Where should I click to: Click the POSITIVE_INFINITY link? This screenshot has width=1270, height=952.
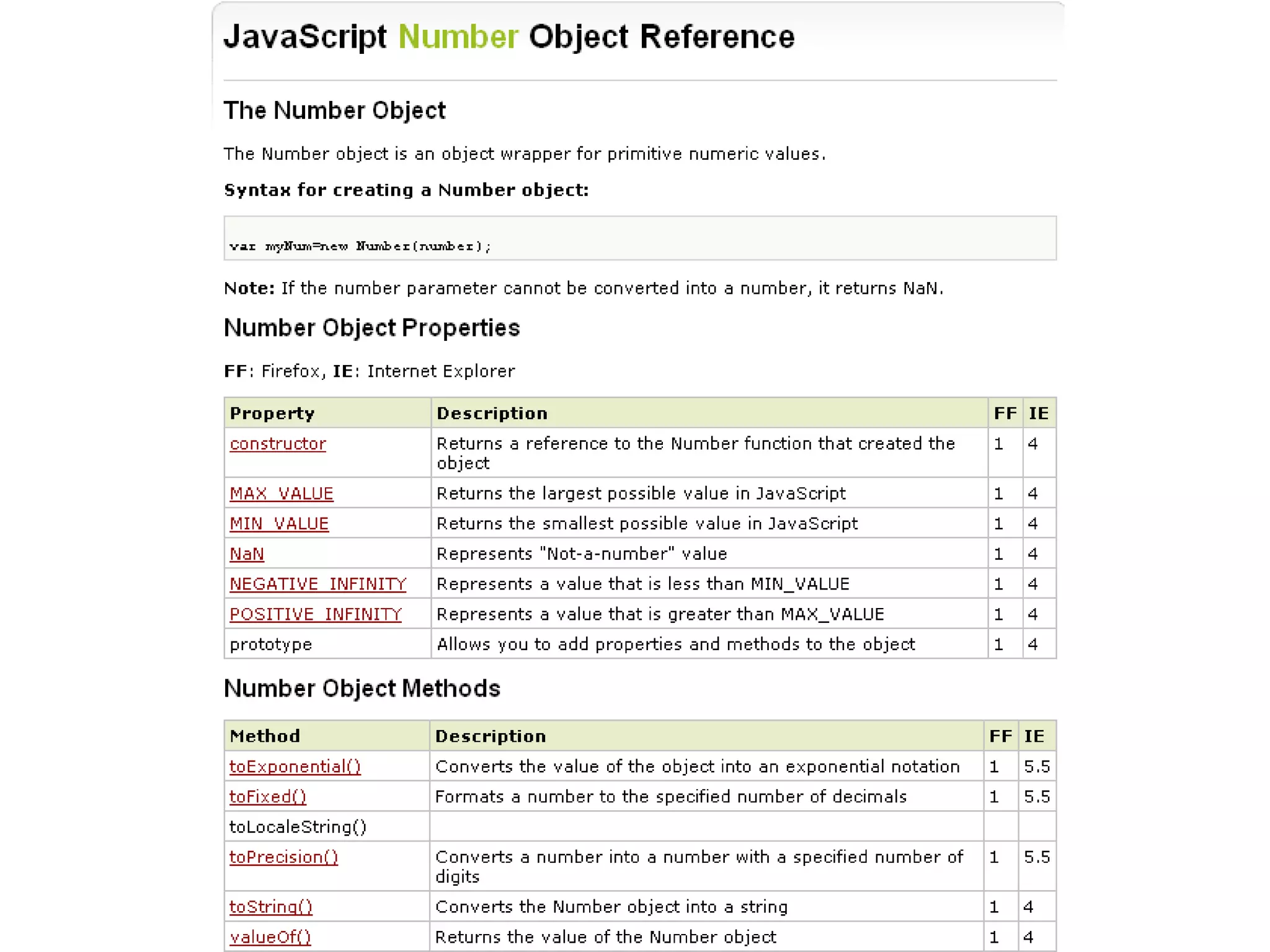(x=315, y=614)
